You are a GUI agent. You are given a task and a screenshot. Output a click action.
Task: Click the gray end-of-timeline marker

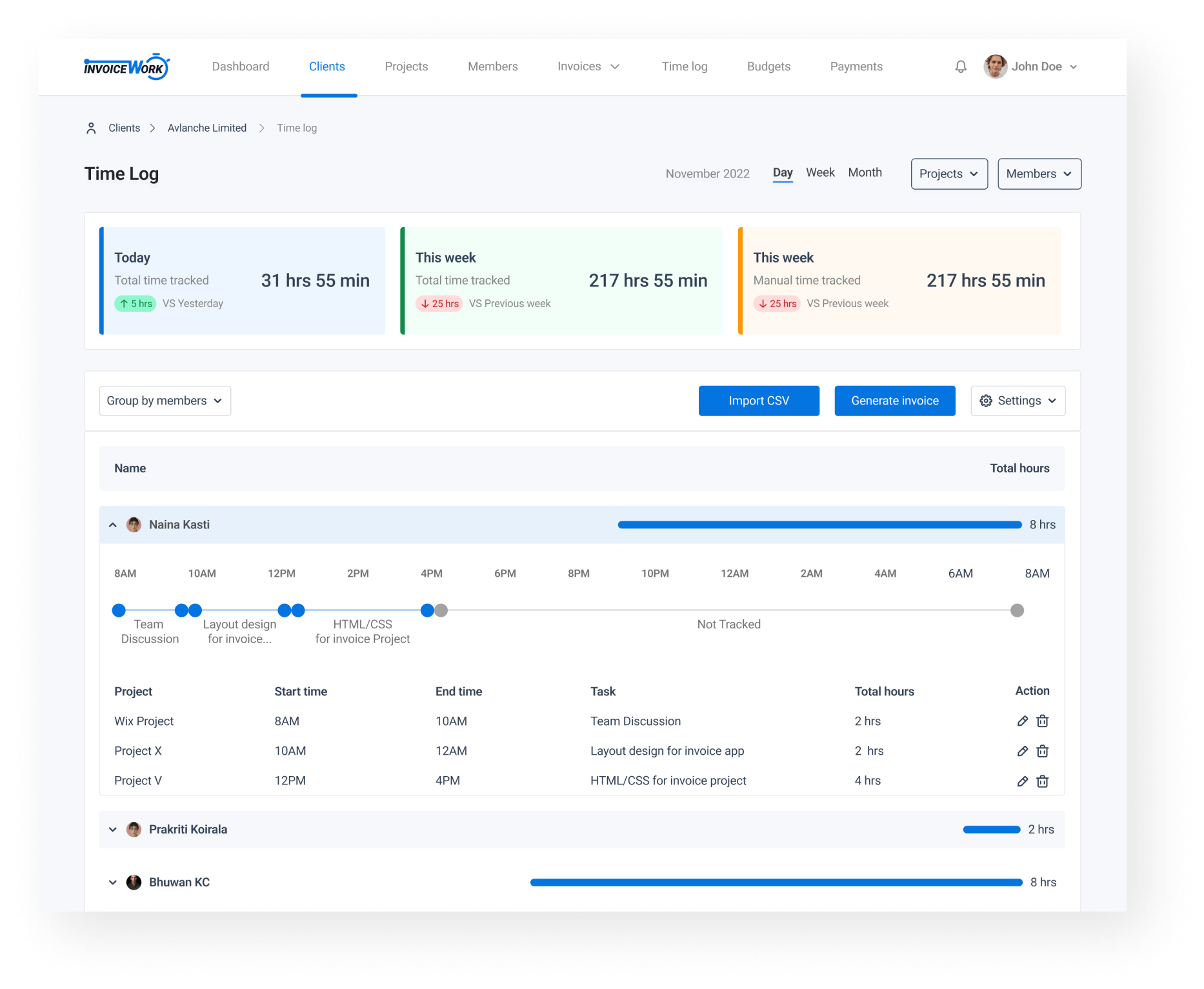(x=1017, y=610)
